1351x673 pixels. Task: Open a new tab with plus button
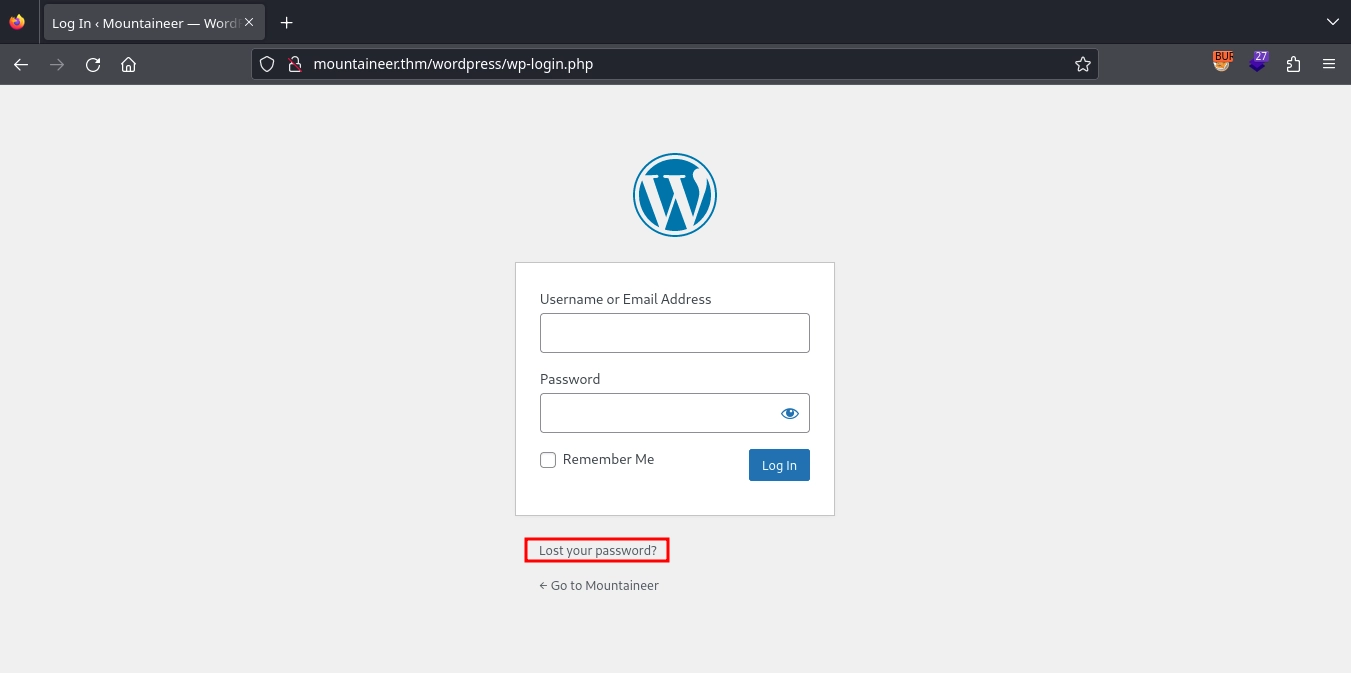point(286,22)
